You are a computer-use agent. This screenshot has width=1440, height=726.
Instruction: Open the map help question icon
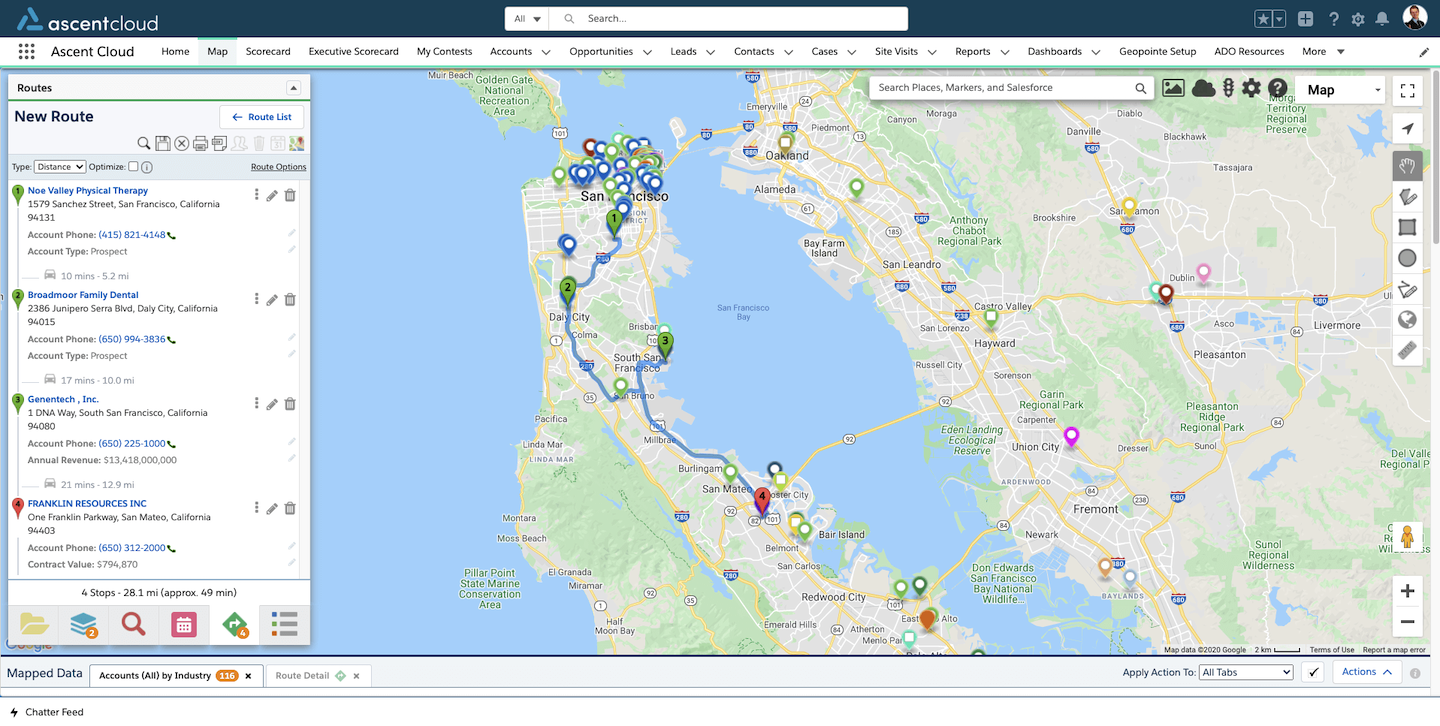pyautogui.click(x=1278, y=88)
